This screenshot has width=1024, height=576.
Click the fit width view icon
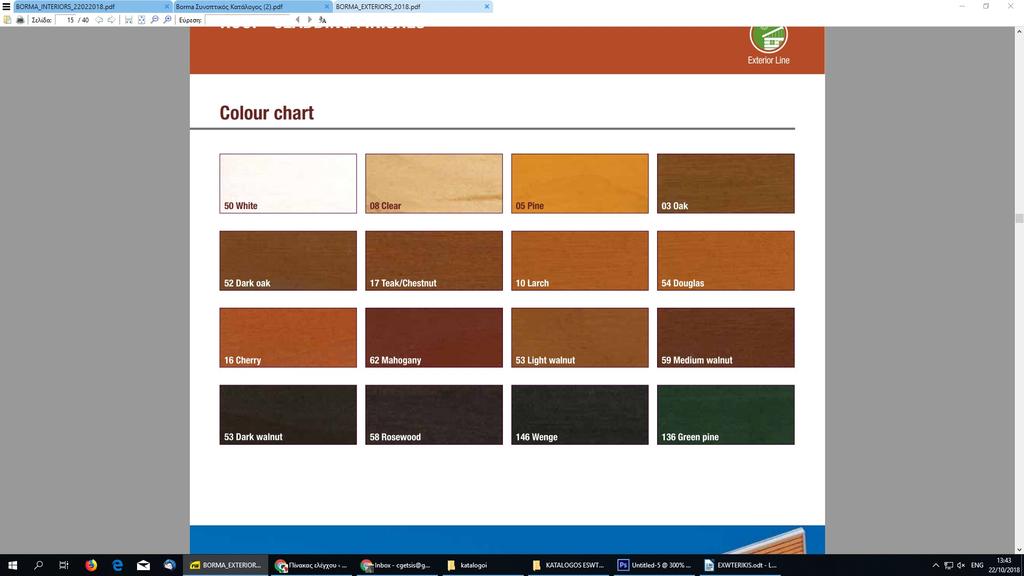(129, 20)
